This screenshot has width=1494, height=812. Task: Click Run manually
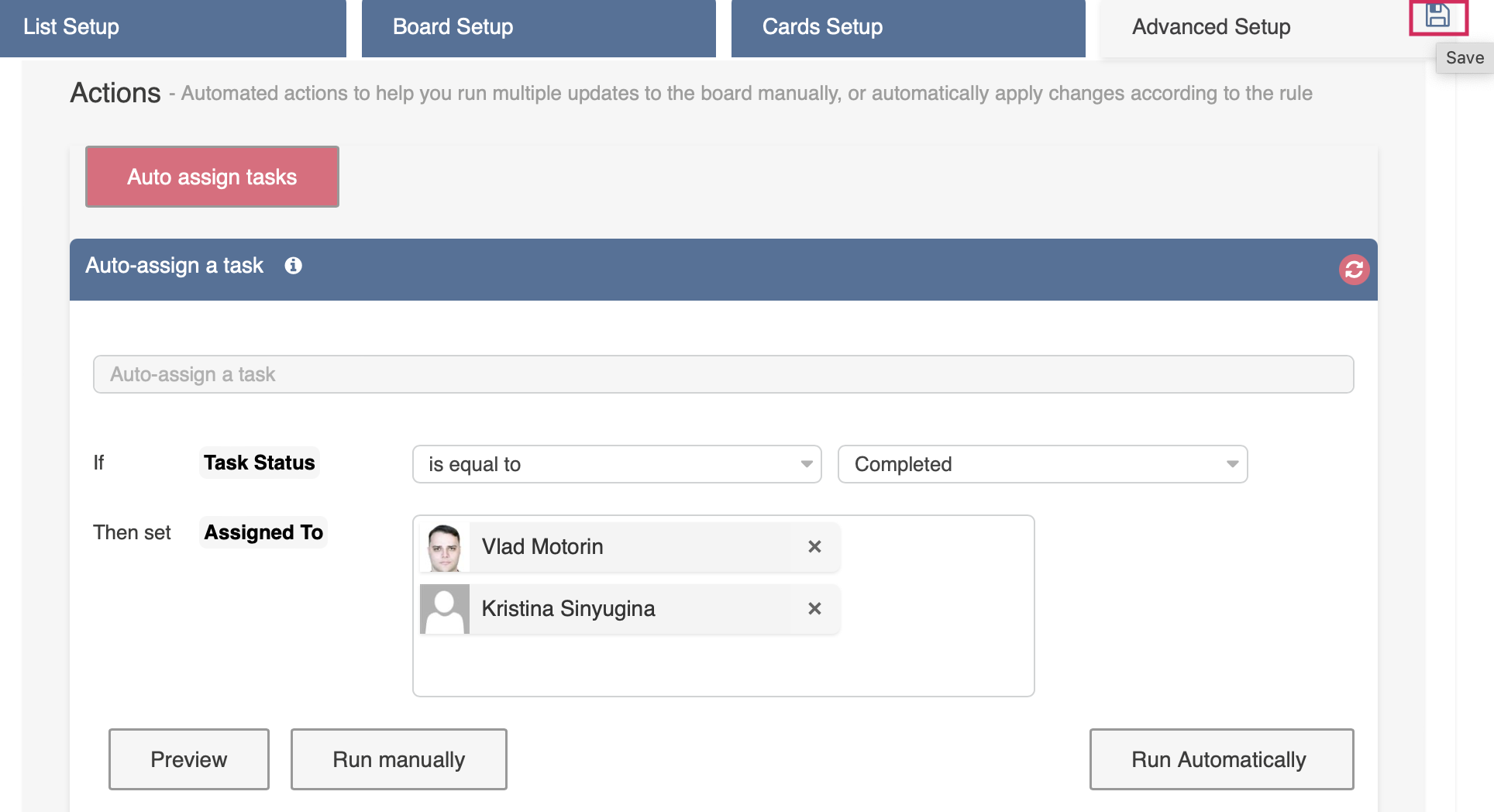[x=398, y=759]
